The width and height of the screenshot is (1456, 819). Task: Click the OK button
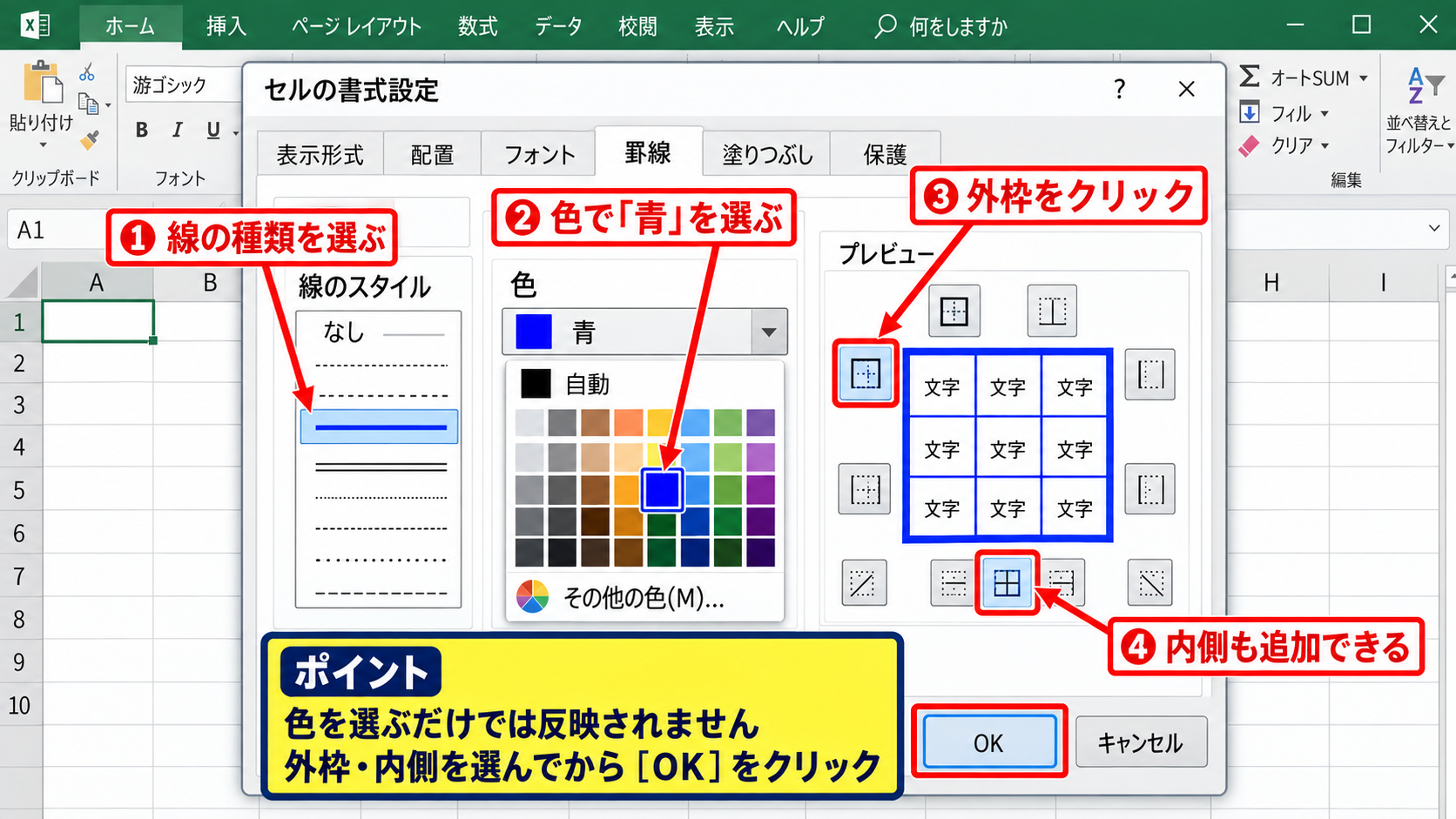tap(989, 742)
